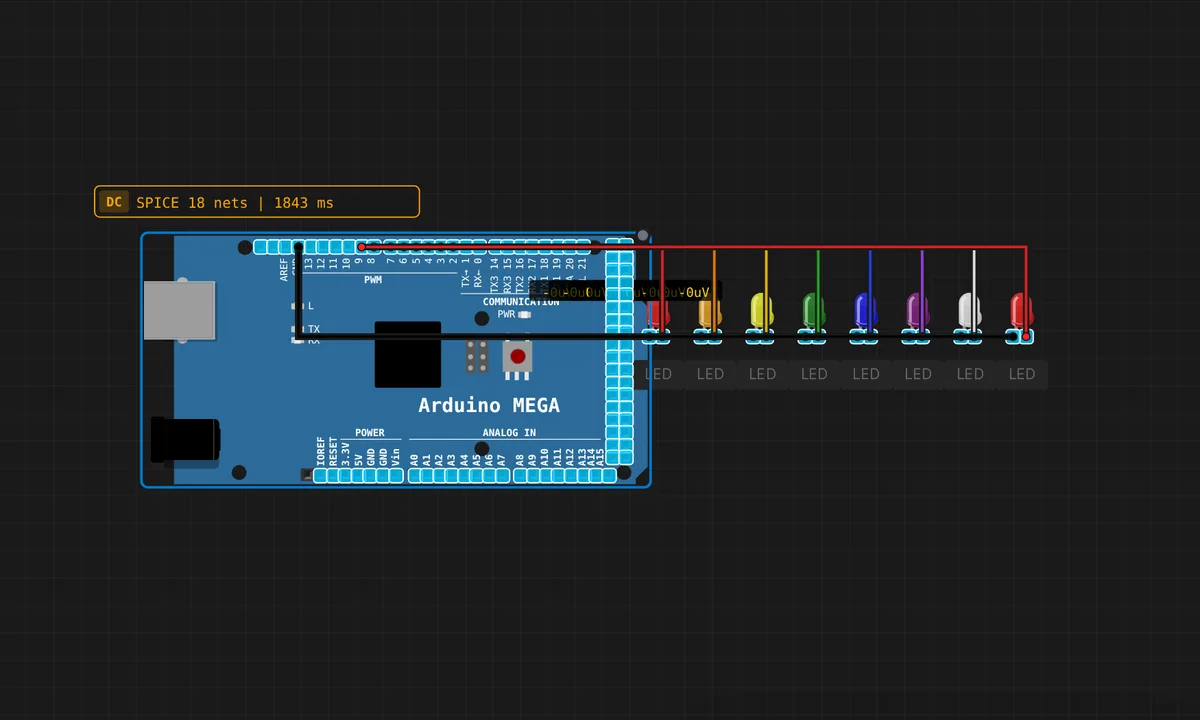Screen dimensions: 1200x720
Task: Click the A0 pin in the ANALOG IN header
Action: coord(414,476)
